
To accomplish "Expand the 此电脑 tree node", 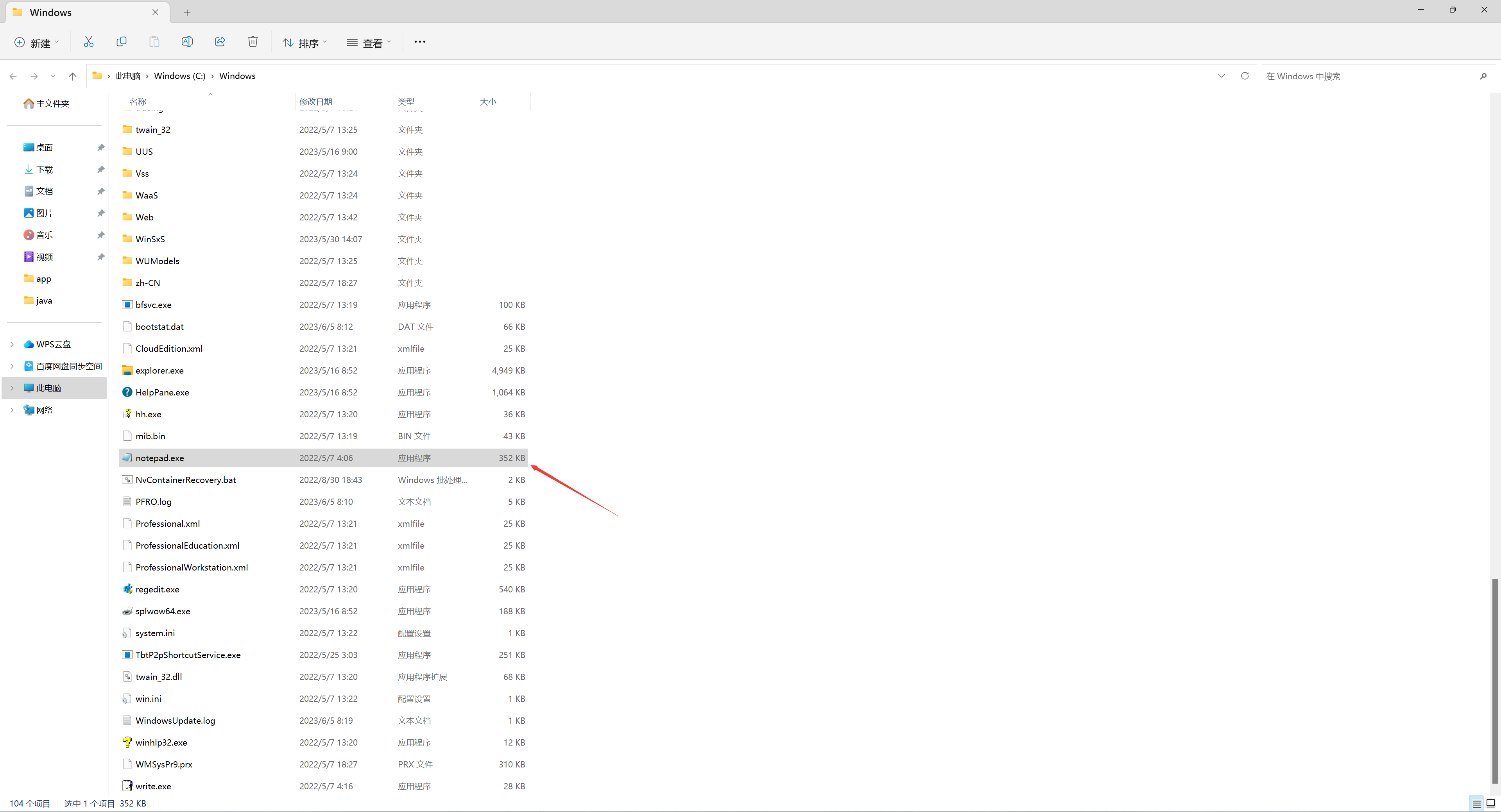I will pos(12,388).
